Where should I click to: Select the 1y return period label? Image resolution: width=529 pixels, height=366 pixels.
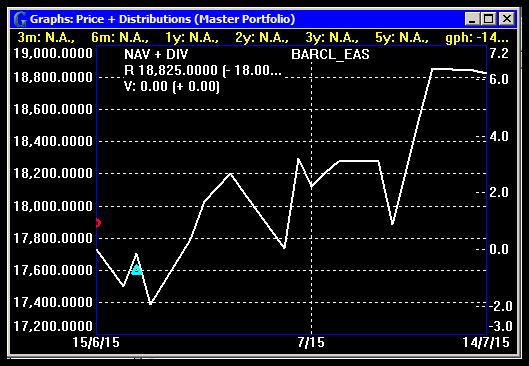[x=192, y=37]
